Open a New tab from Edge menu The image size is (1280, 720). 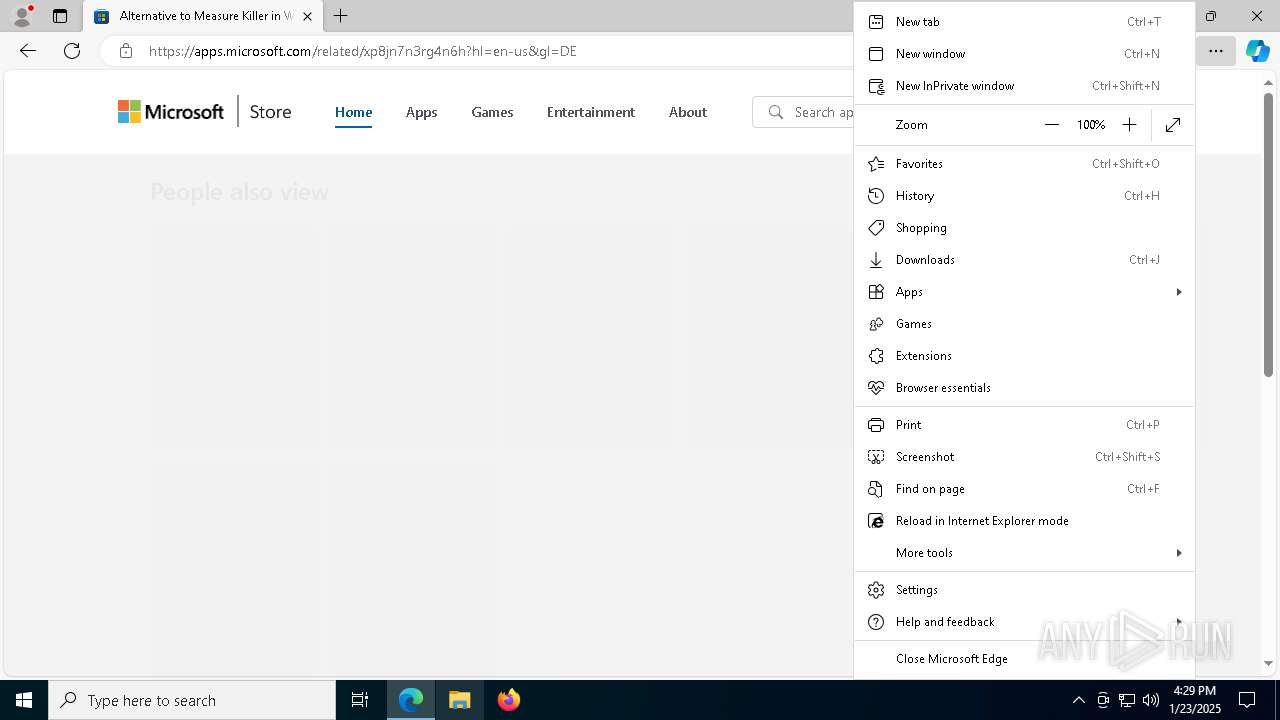[1024, 22]
